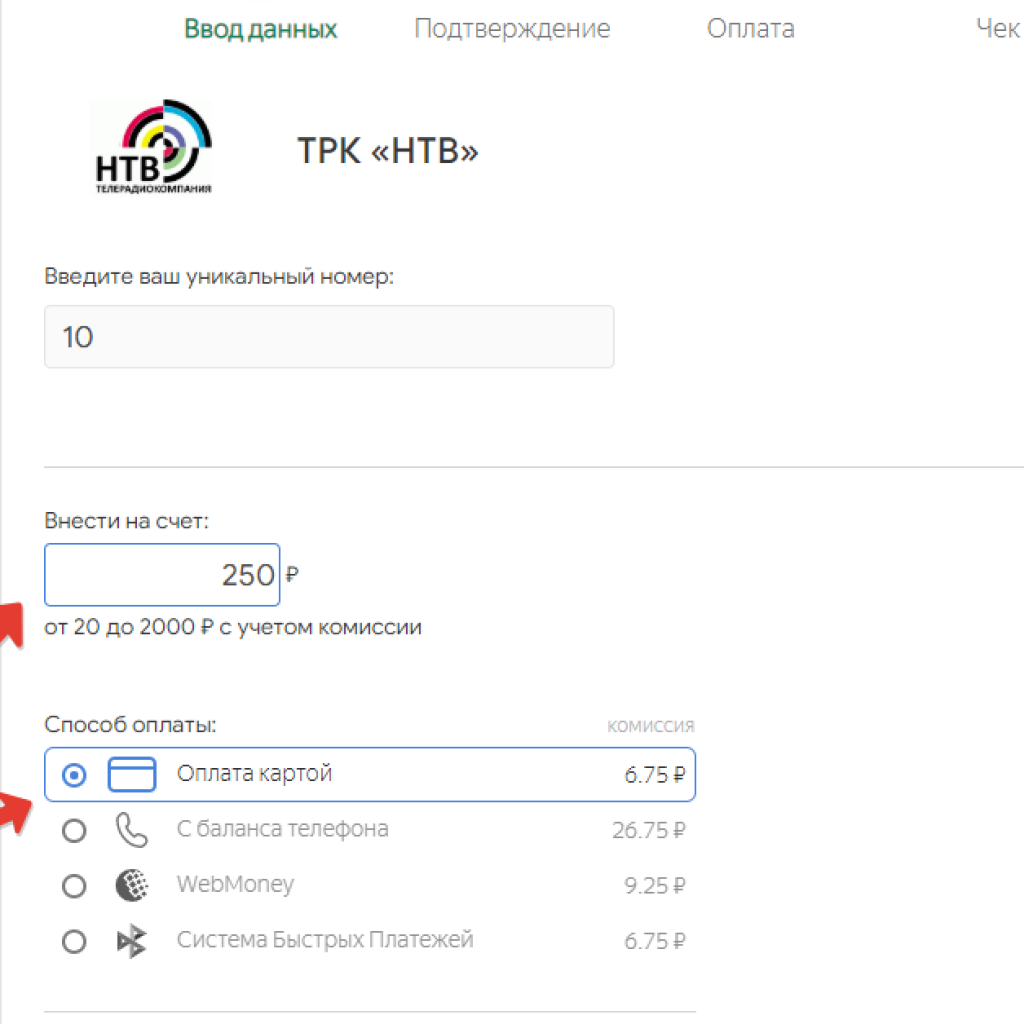
Task: Click the ТРК «НТВ» title
Action: [x=388, y=151]
